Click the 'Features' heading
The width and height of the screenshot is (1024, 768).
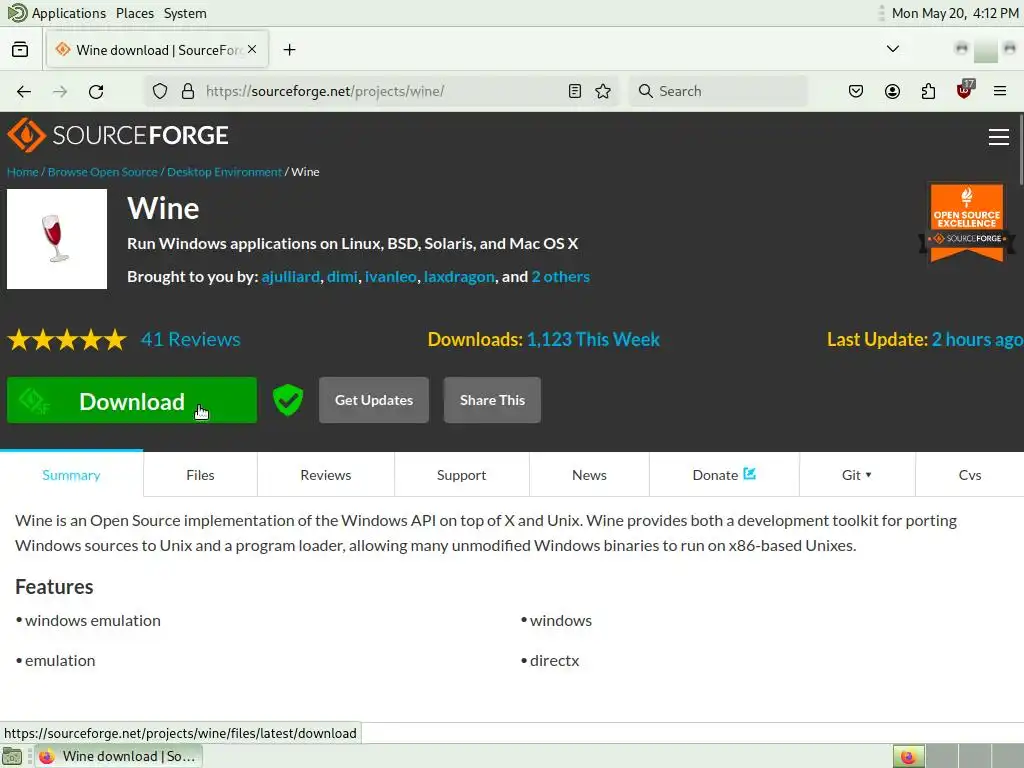(54, 586)
